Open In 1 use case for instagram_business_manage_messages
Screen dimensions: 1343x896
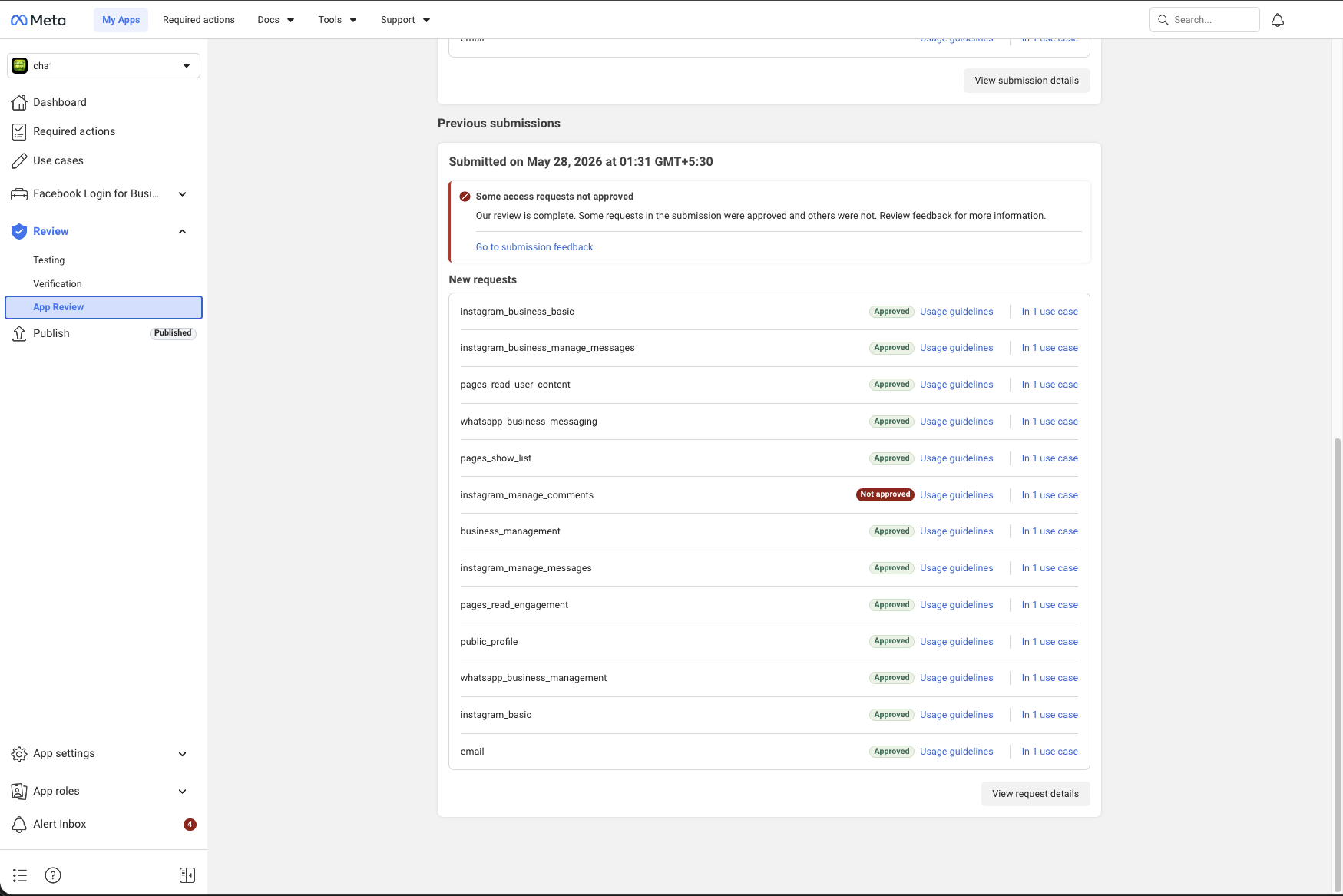point(1050,348)
